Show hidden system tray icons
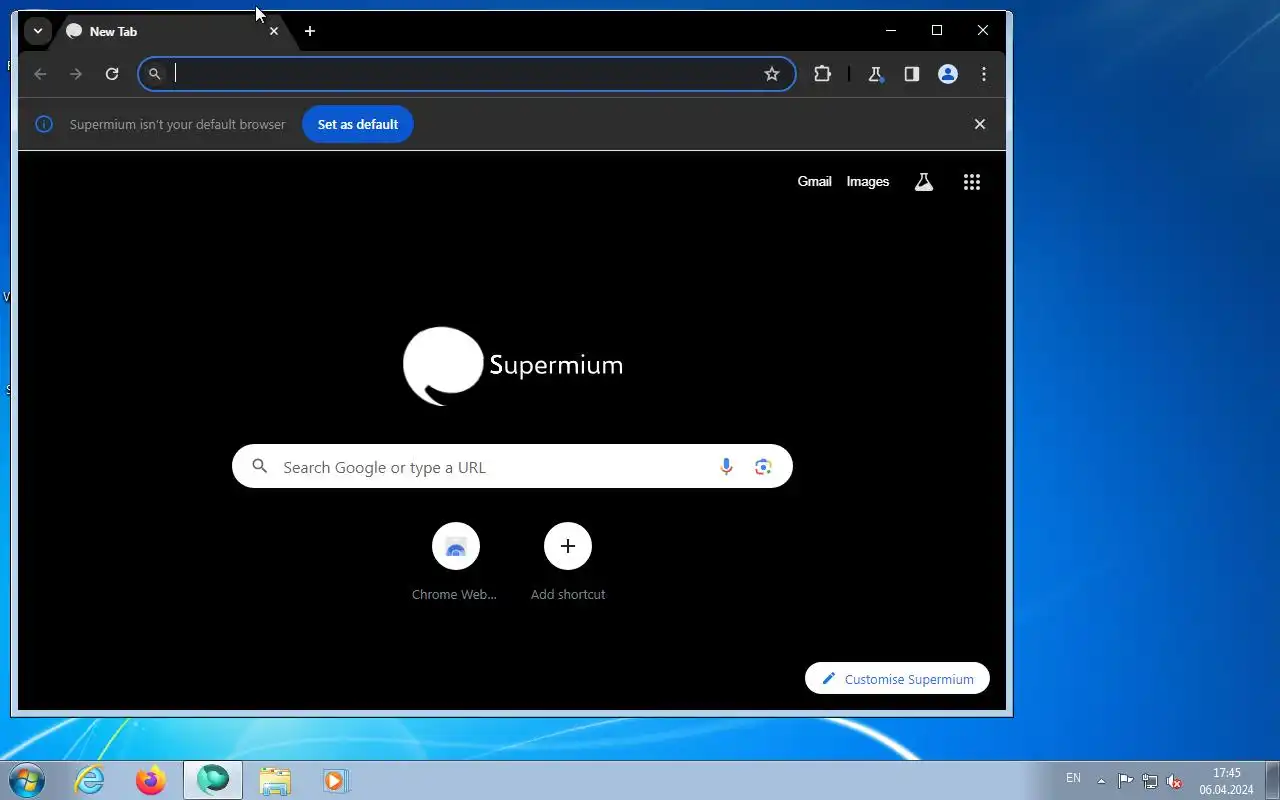This screenshot has height=800, width=1280. coord(1102,781)
